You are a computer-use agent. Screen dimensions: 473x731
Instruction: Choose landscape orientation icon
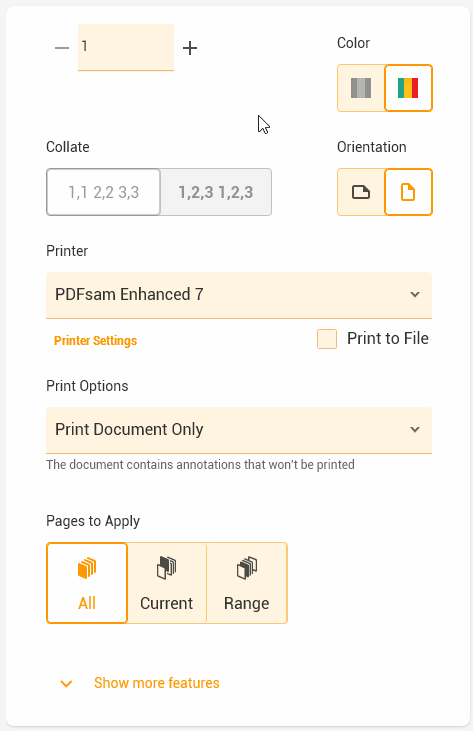(x=361, y=192)
